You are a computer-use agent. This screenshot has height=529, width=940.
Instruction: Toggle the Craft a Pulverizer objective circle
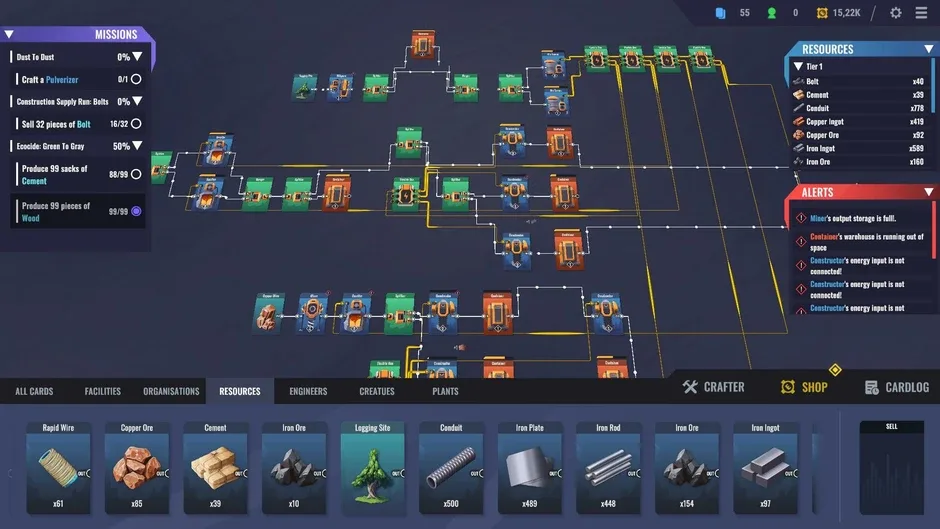(136, 79)
